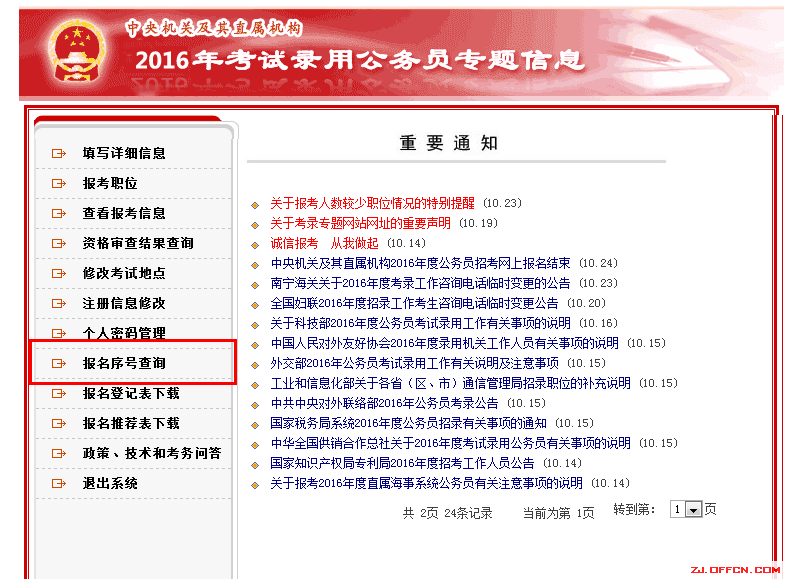The height and width of the screenshot is (579, 786).
Task: Click the arrow icon beside 修改考试地点
Action: pos(59,273)
